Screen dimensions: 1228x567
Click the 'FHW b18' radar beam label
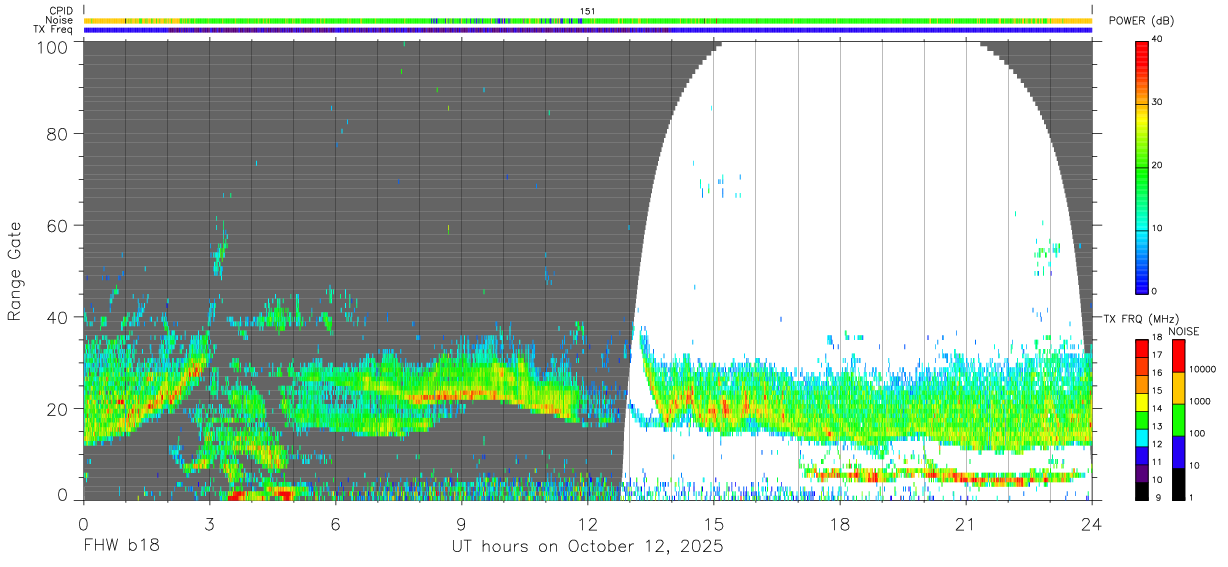coord(121,547)
